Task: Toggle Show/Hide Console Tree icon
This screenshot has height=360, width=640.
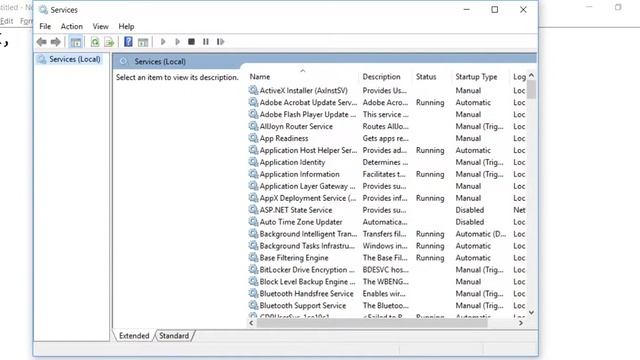Action: (76, 42)
